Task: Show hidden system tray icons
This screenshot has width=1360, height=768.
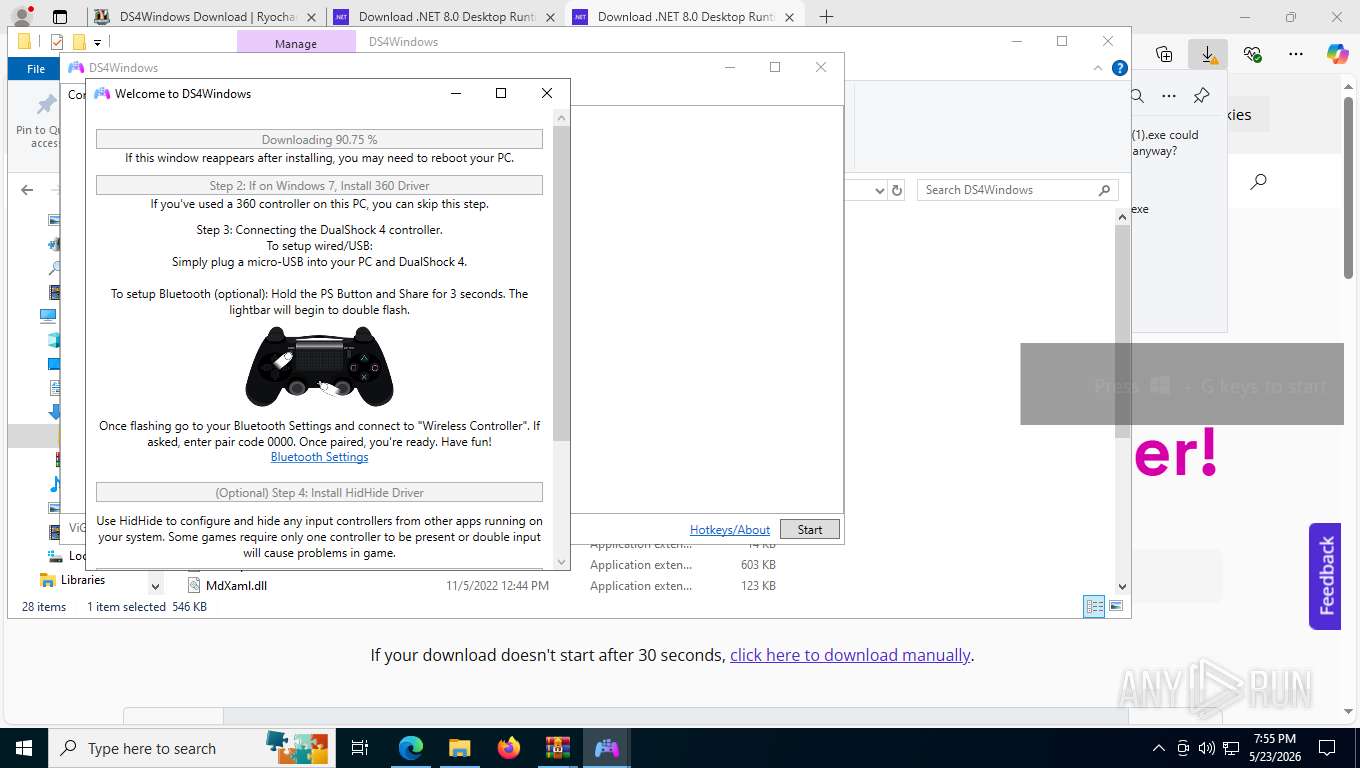Action: 1158,748
